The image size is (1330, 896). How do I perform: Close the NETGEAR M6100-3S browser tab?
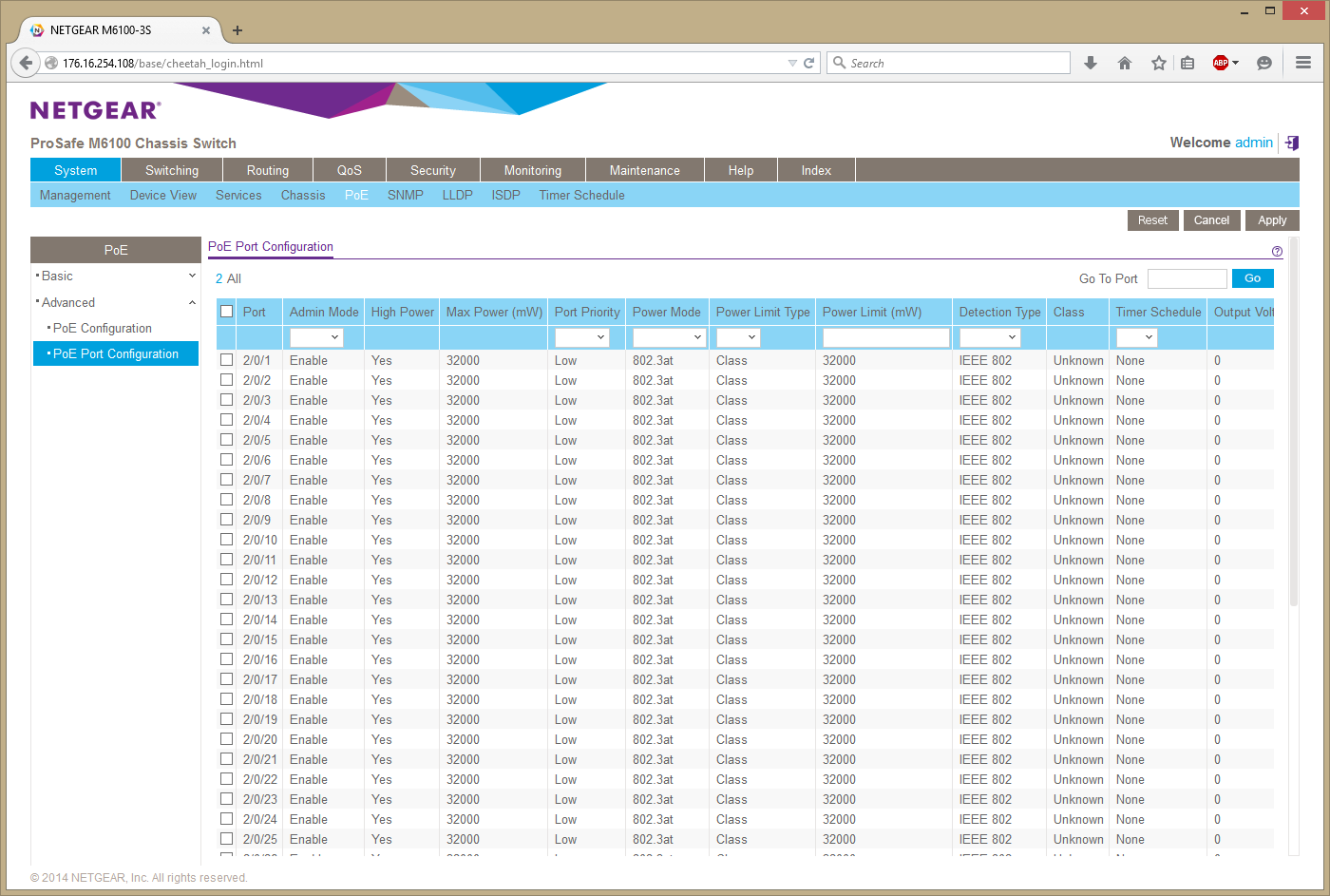[x=206, y=30]
